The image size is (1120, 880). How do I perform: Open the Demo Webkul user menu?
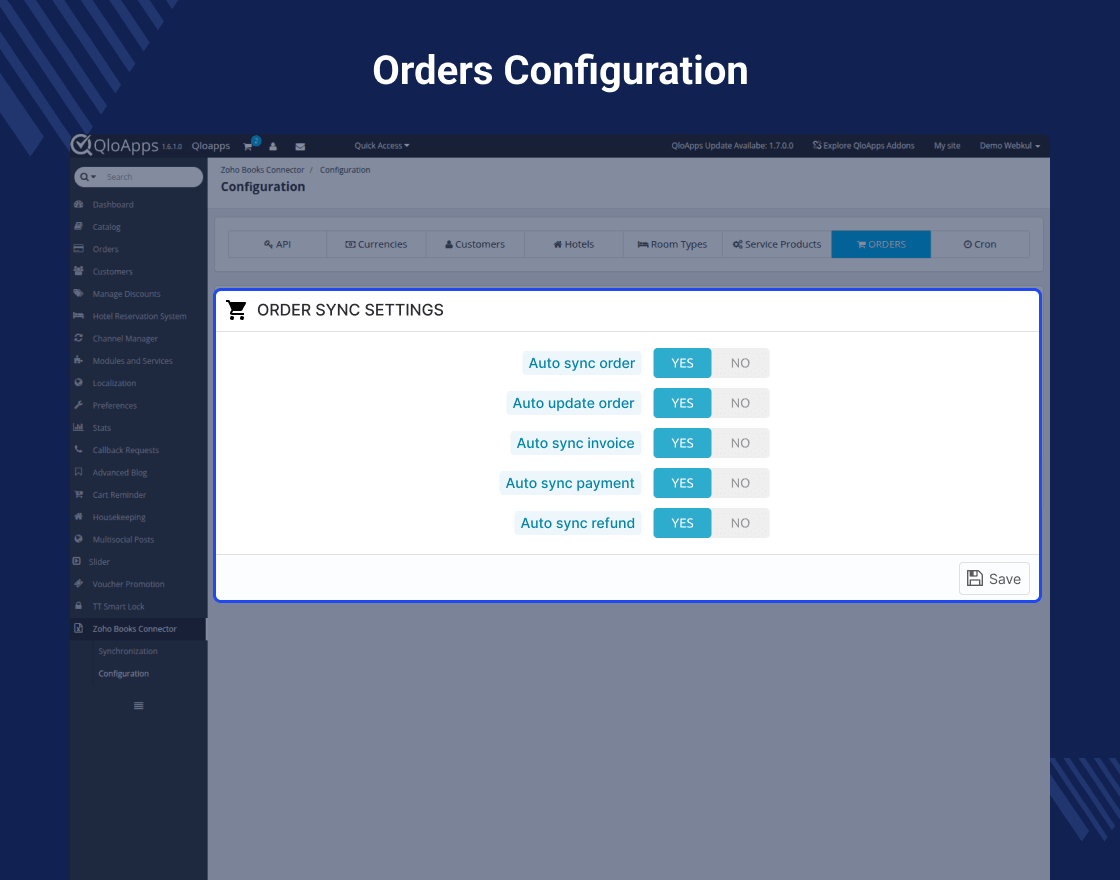(1009, 146)
